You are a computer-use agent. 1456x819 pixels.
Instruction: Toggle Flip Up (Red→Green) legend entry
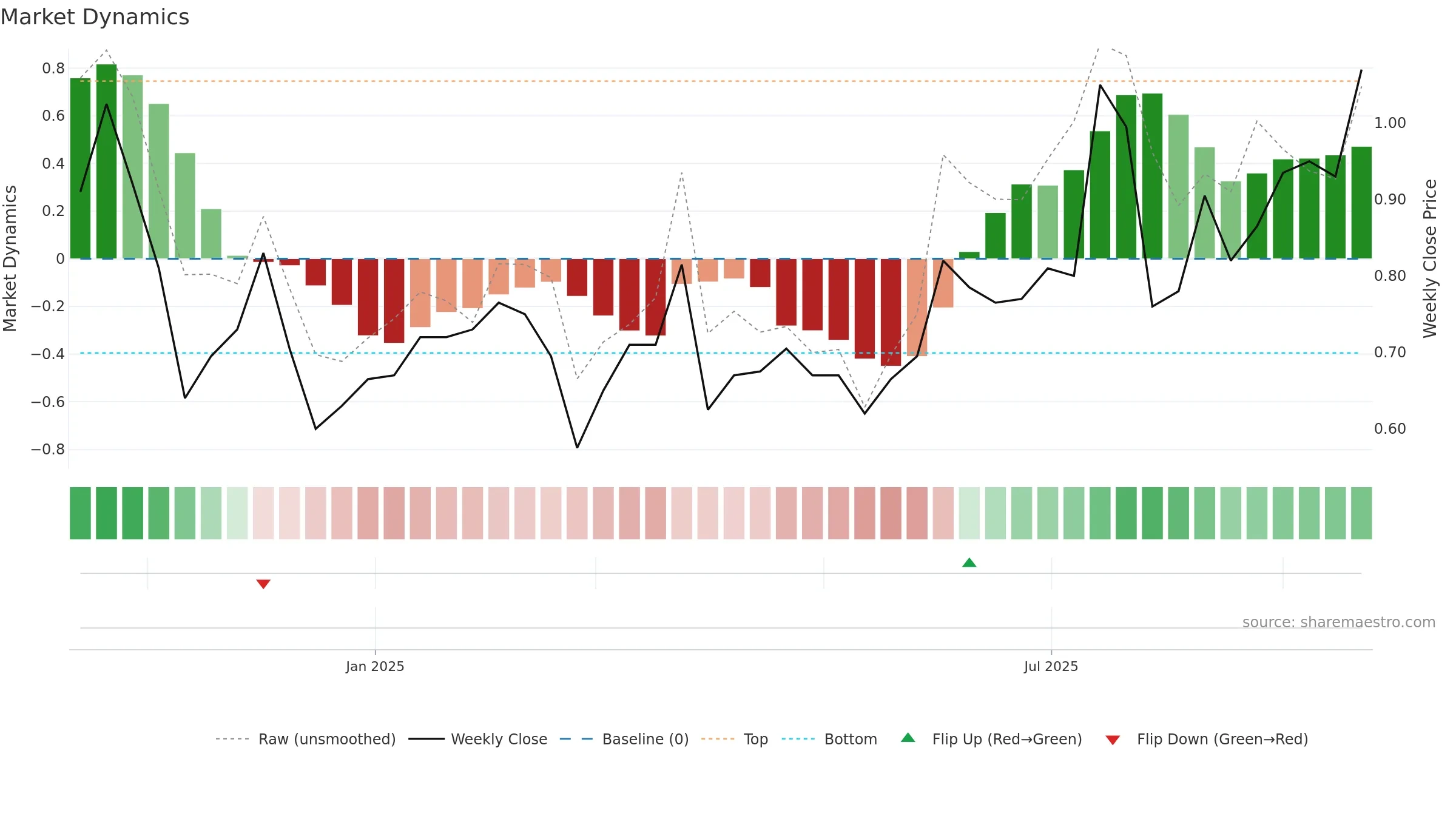(x=991, y=739)
